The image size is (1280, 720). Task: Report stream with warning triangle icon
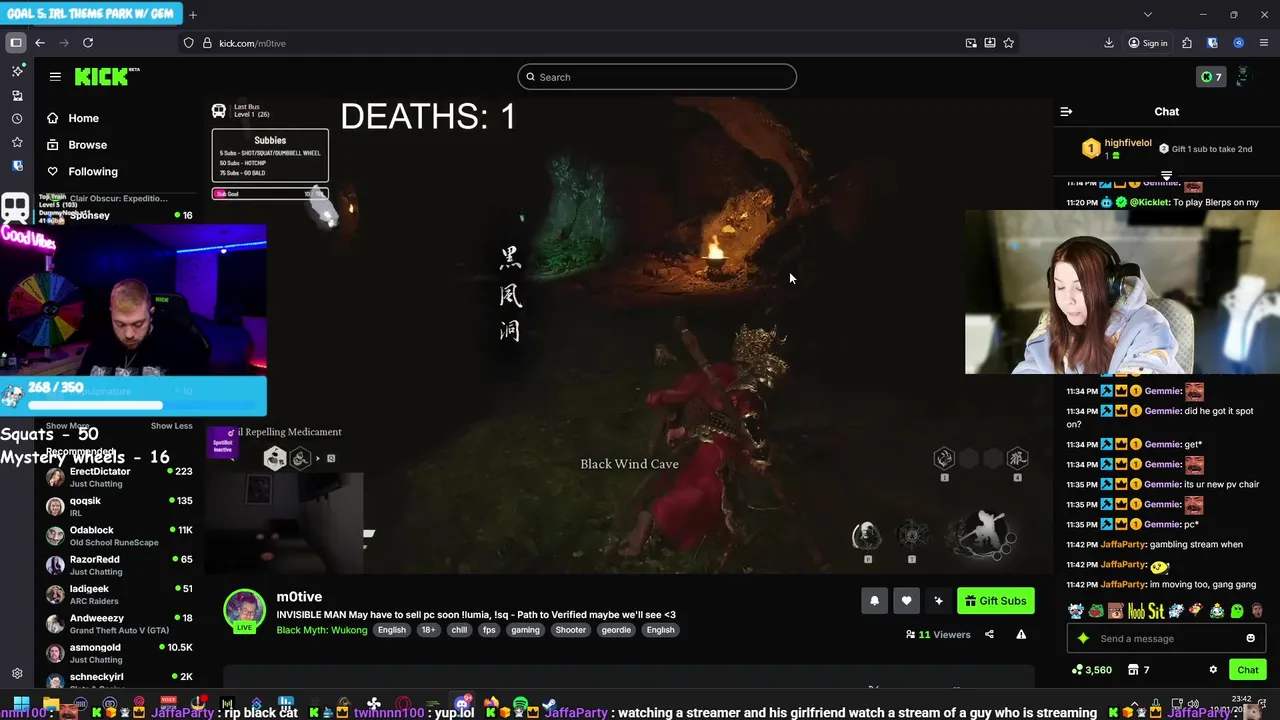click(x=1021, y=634)
